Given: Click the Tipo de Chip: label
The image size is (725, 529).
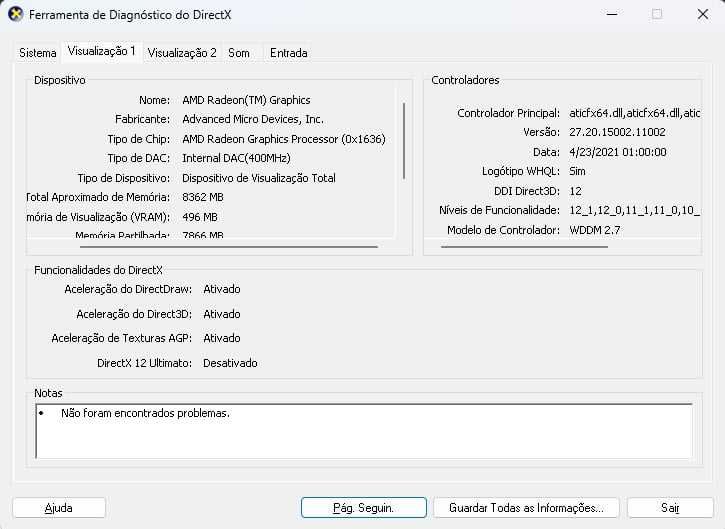Looking at the screenshot, I should pos(139,139).
